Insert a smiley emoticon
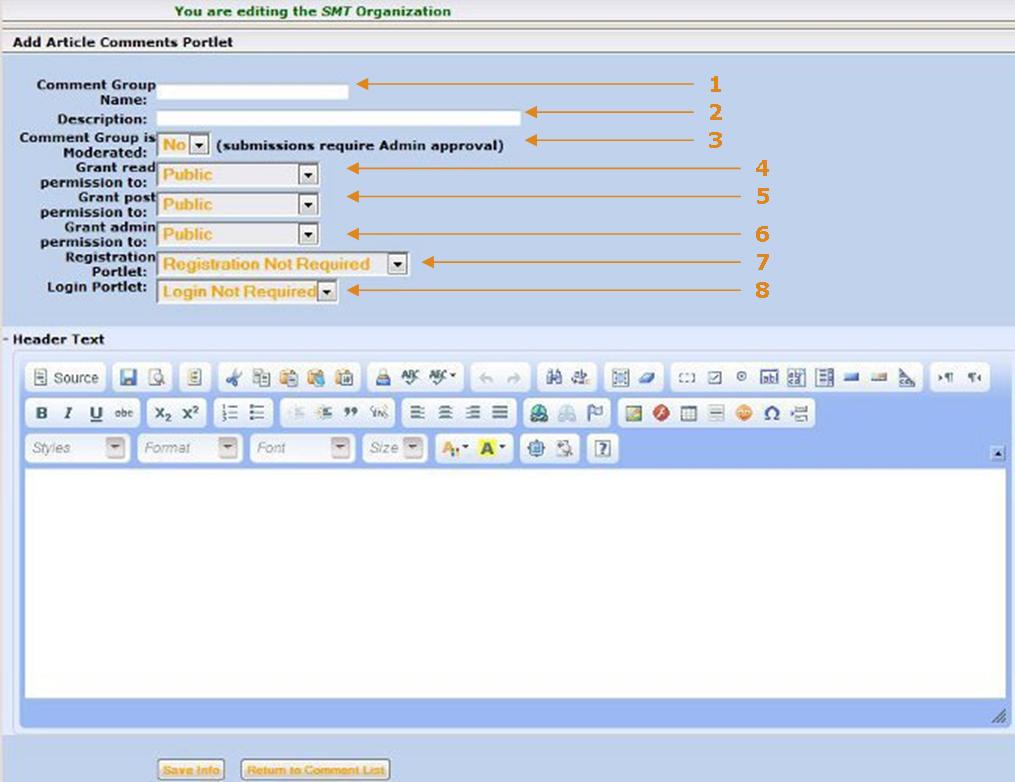This screenshot has width=1015, height=782. (744, 413)
